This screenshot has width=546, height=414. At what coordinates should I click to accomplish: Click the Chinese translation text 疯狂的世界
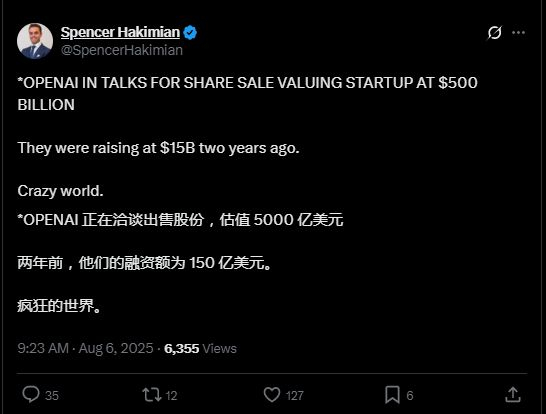click(x=59, y=306)
